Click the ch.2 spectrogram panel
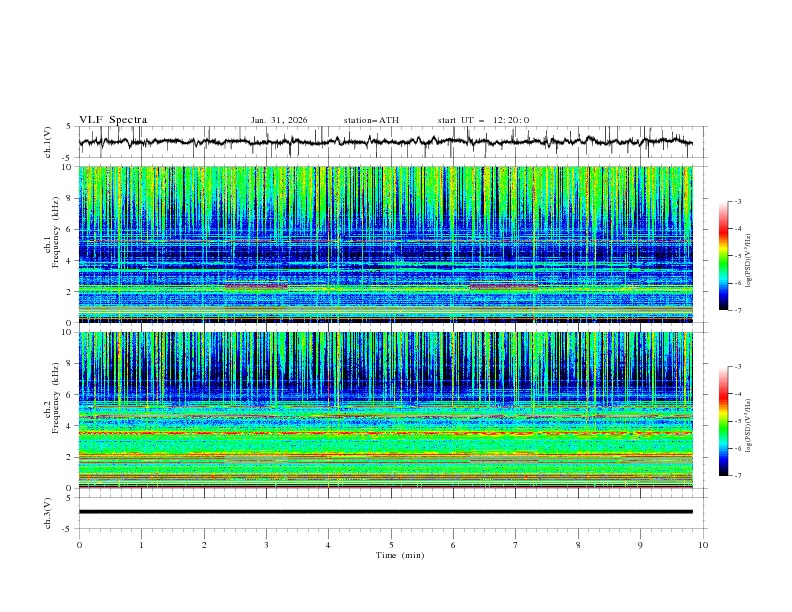Viewport: 792px width, 612px height. (385, 410)
